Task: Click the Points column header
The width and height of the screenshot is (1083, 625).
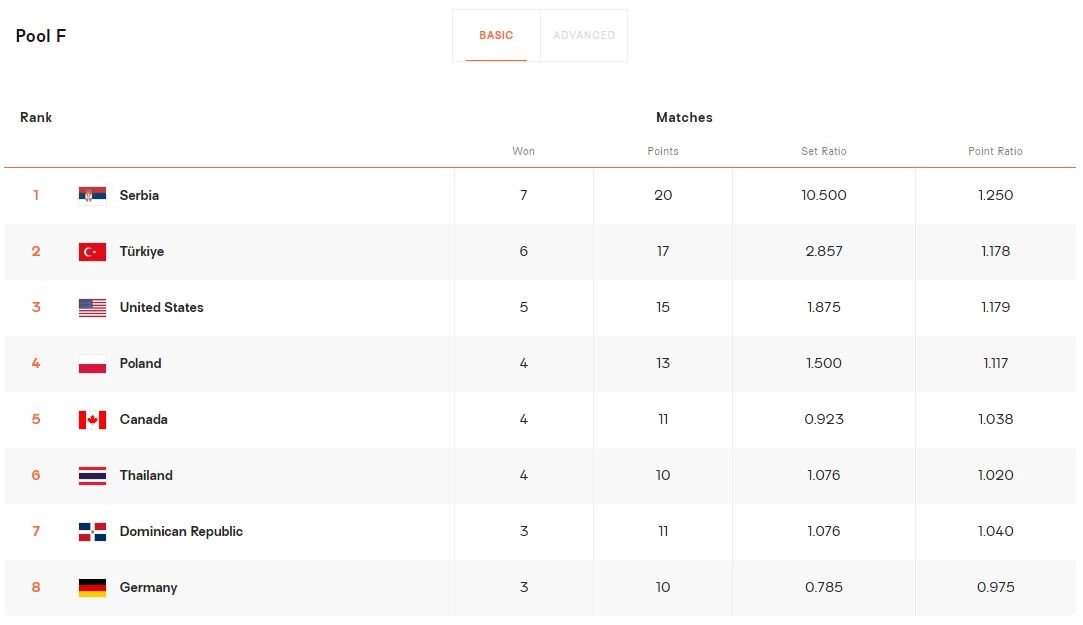Action: point(662,151)
